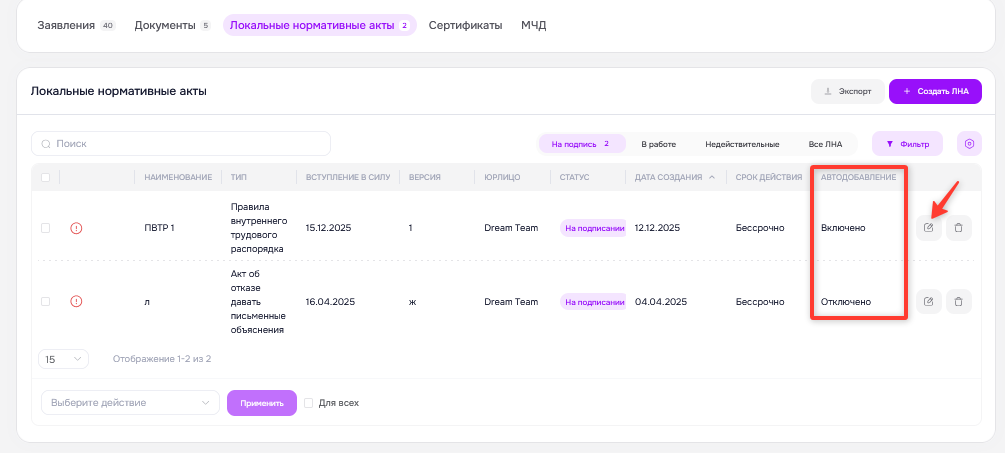Click the date 16.04.2025
The image size is (1005, 453).
coord(330,301)
